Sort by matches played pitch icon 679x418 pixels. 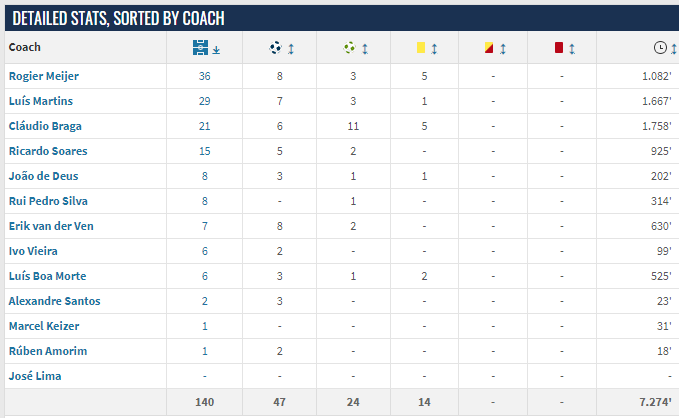click(x=200, y=48)
